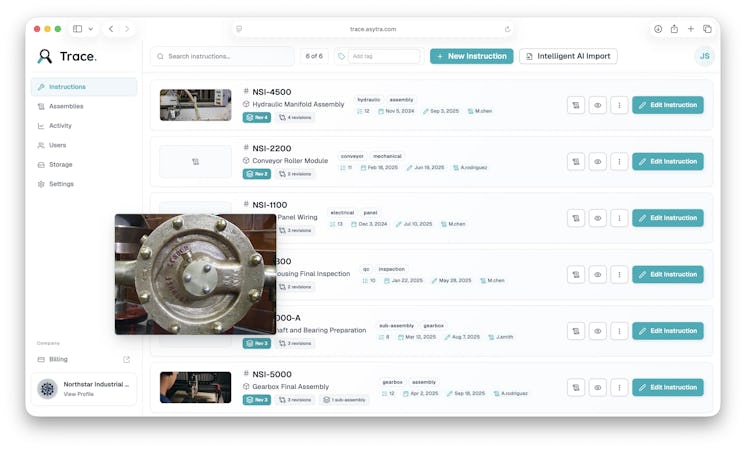The height and width of the screenshot is (450, 746).
Task: Preview NSI-5000 with the eye icon
Action: (x=598, y=388)
